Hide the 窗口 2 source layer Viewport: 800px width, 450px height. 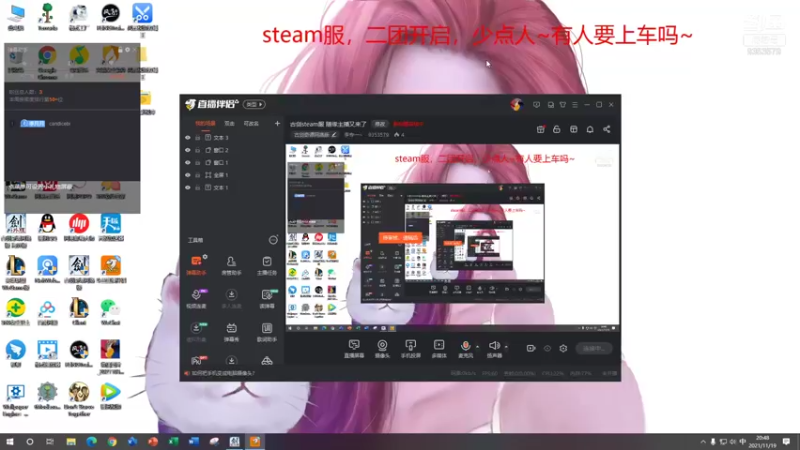pyautogui.click(x=188, y=150)
